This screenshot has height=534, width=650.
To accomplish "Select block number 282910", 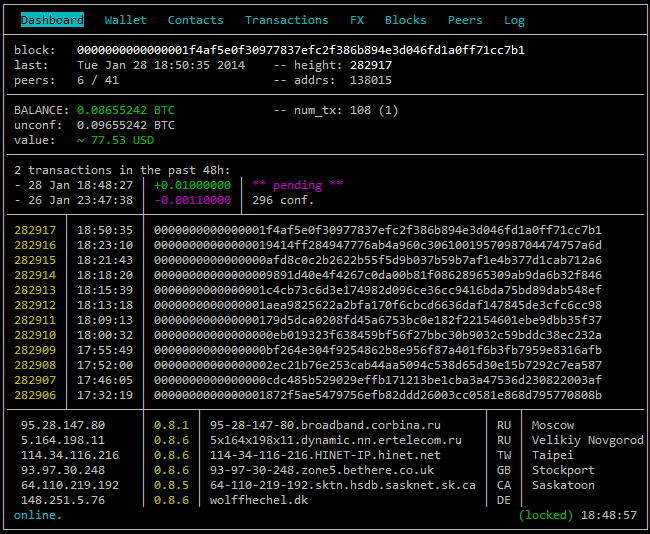I will coord(35,335).
